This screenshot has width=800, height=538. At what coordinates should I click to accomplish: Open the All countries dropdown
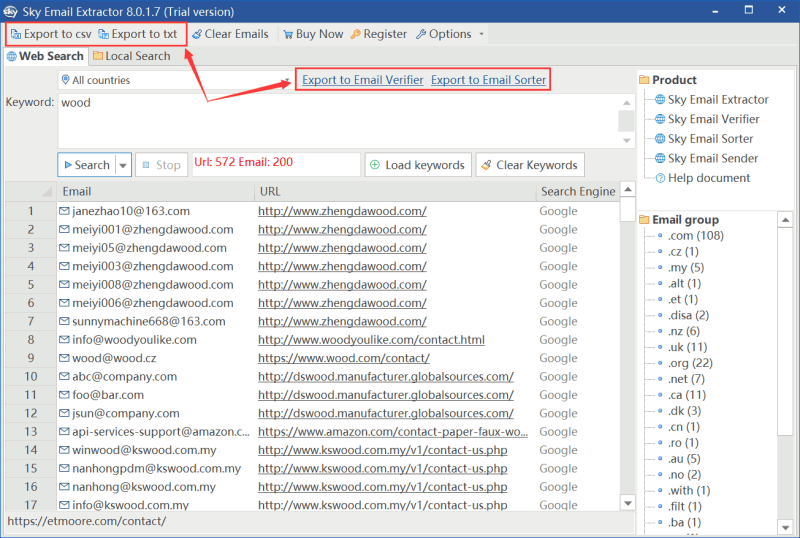(176, 80)
